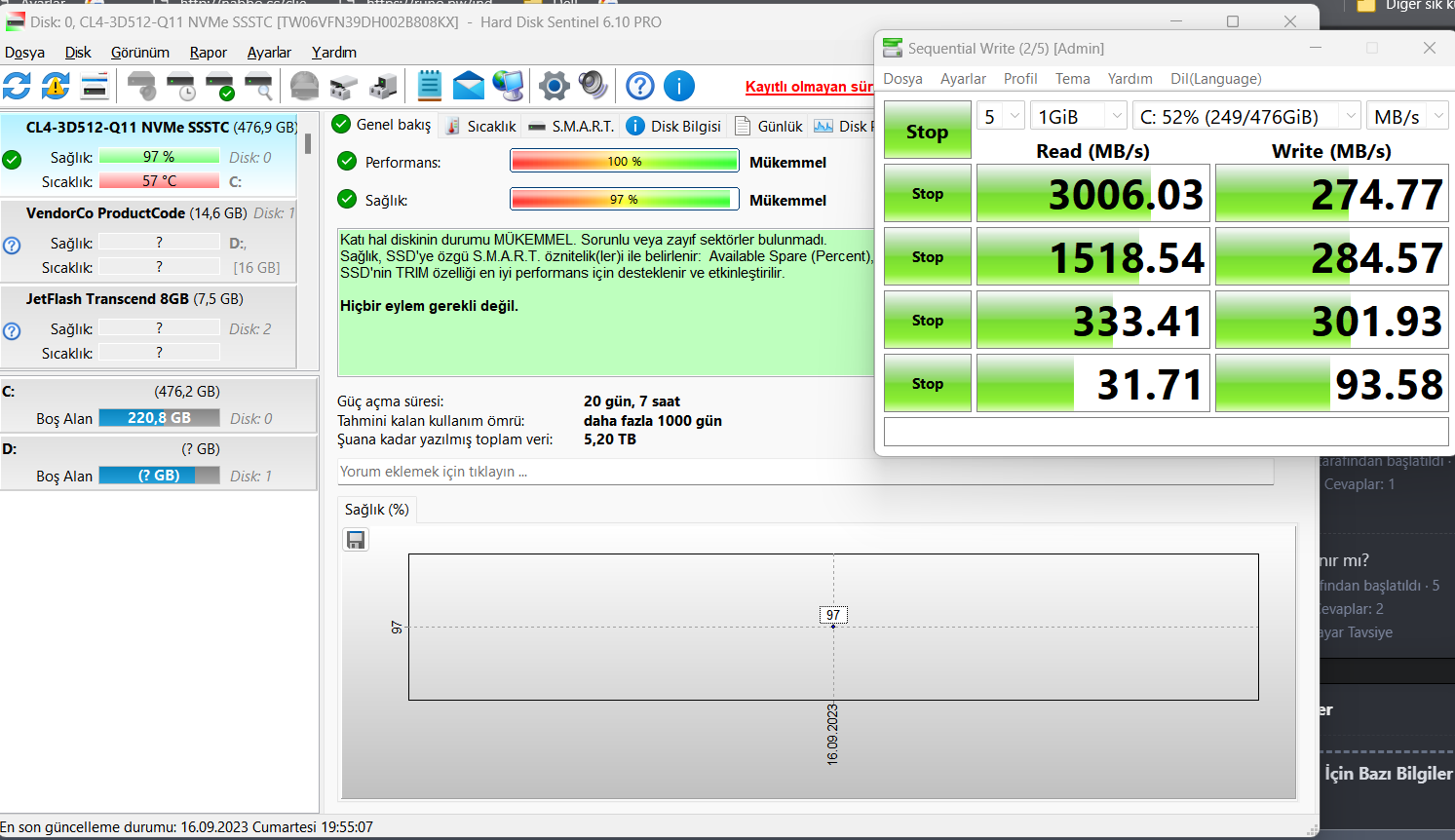
Task: Open unit dropdown showing MB/s
Action: click(1407, 116)
